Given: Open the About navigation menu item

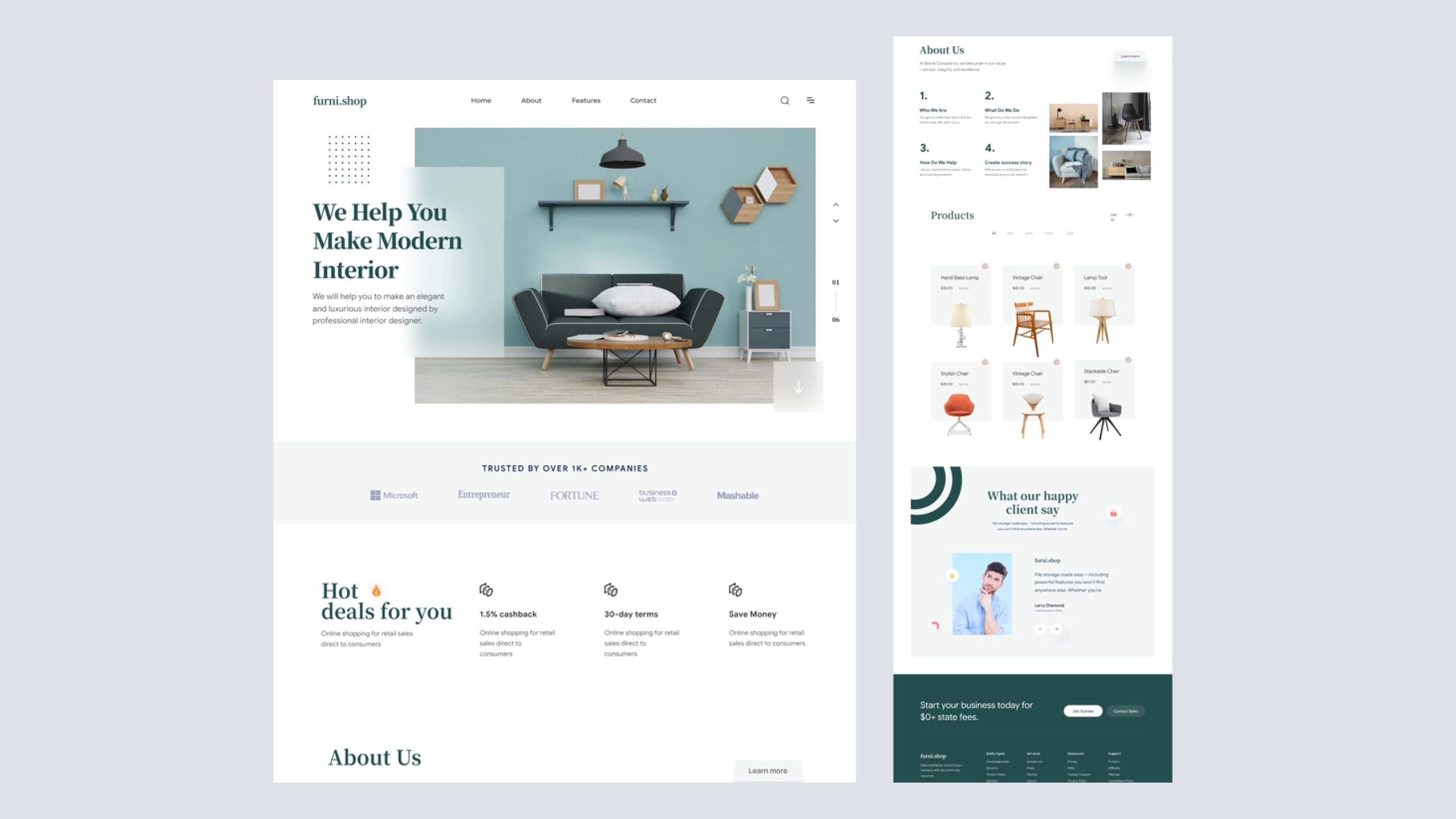Looking at the screenshot, I should click(x=531, y=100).
